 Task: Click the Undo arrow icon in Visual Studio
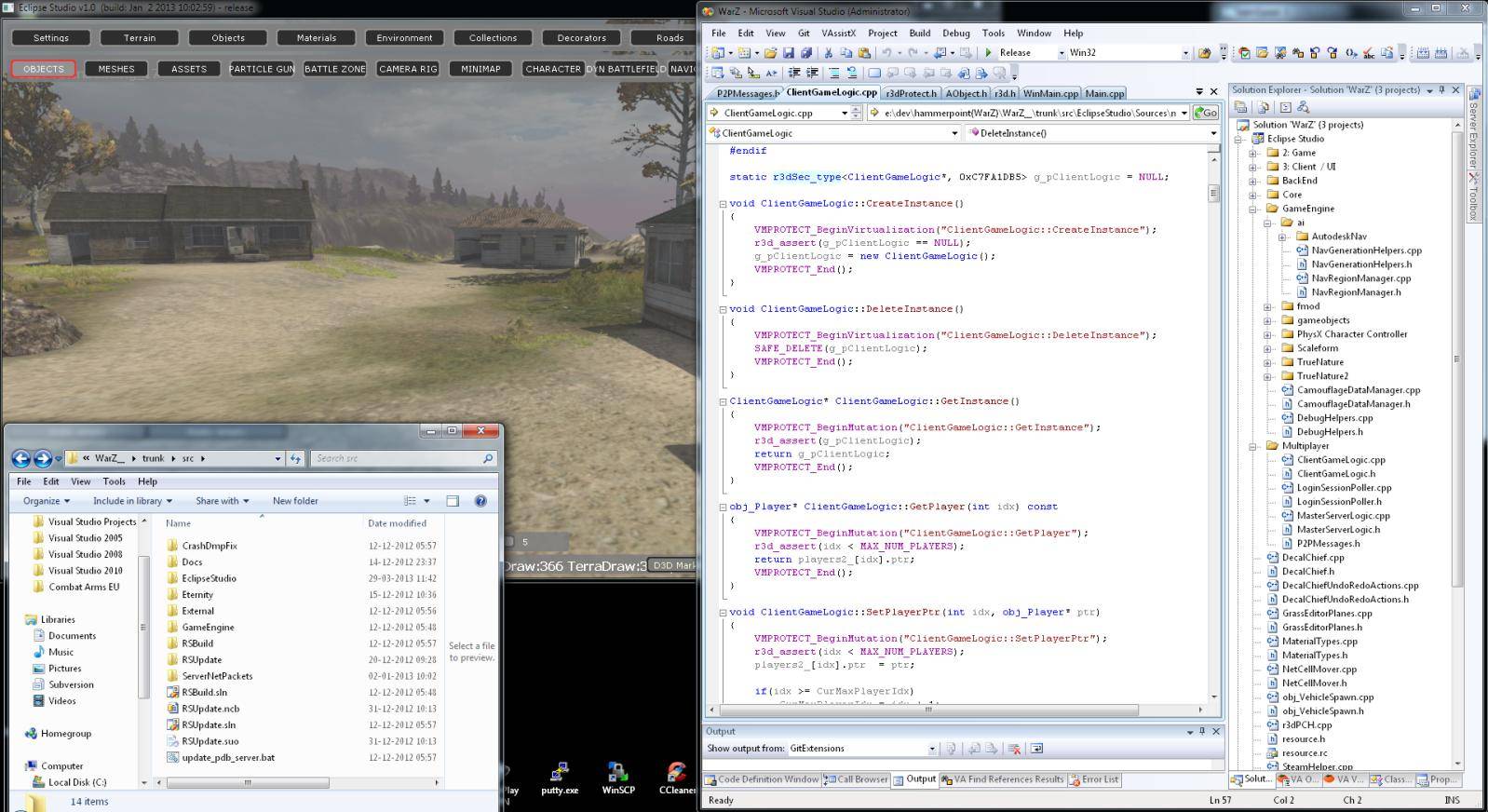pos(886,53)
